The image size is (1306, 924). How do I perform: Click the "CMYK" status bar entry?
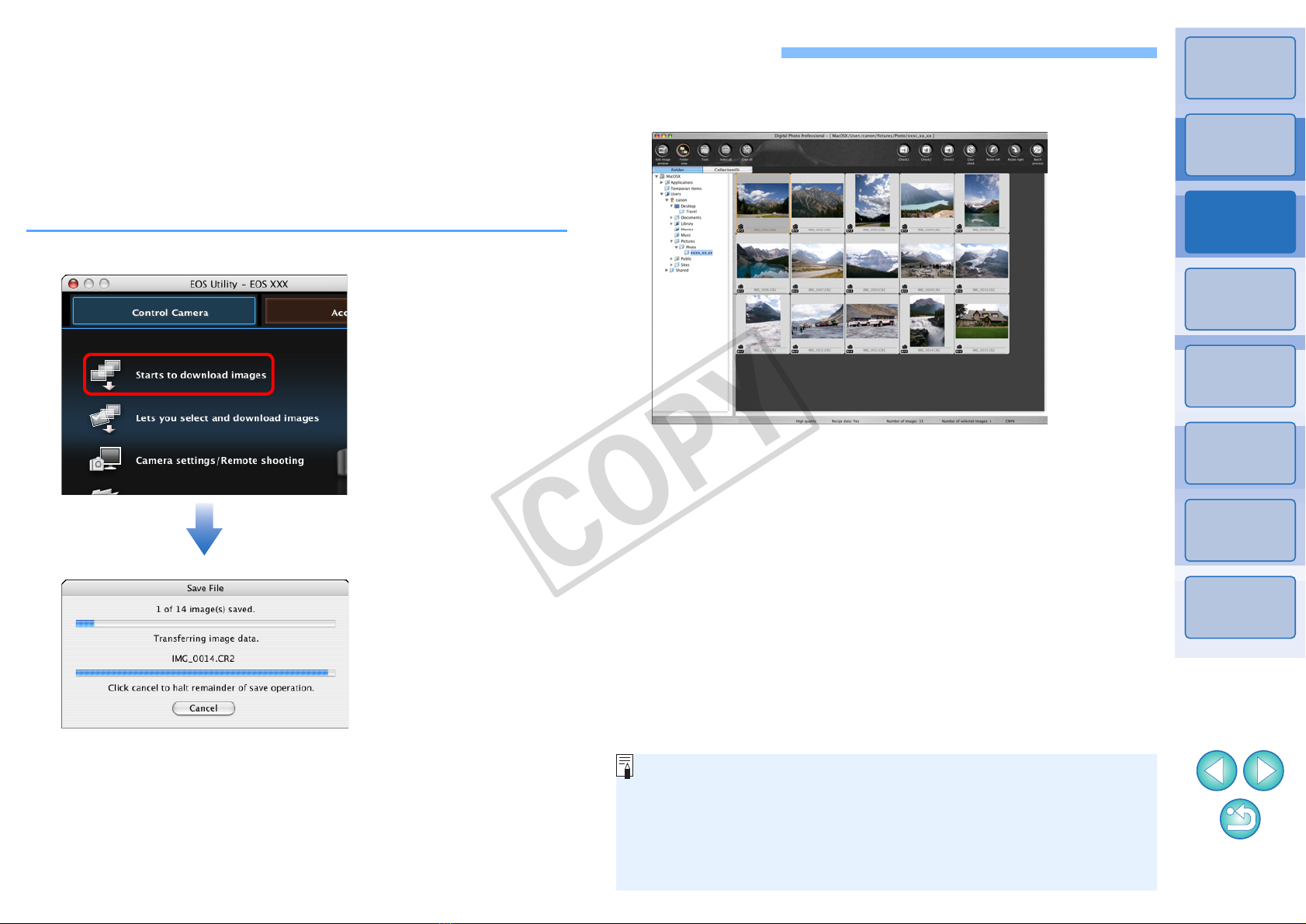1010,421
